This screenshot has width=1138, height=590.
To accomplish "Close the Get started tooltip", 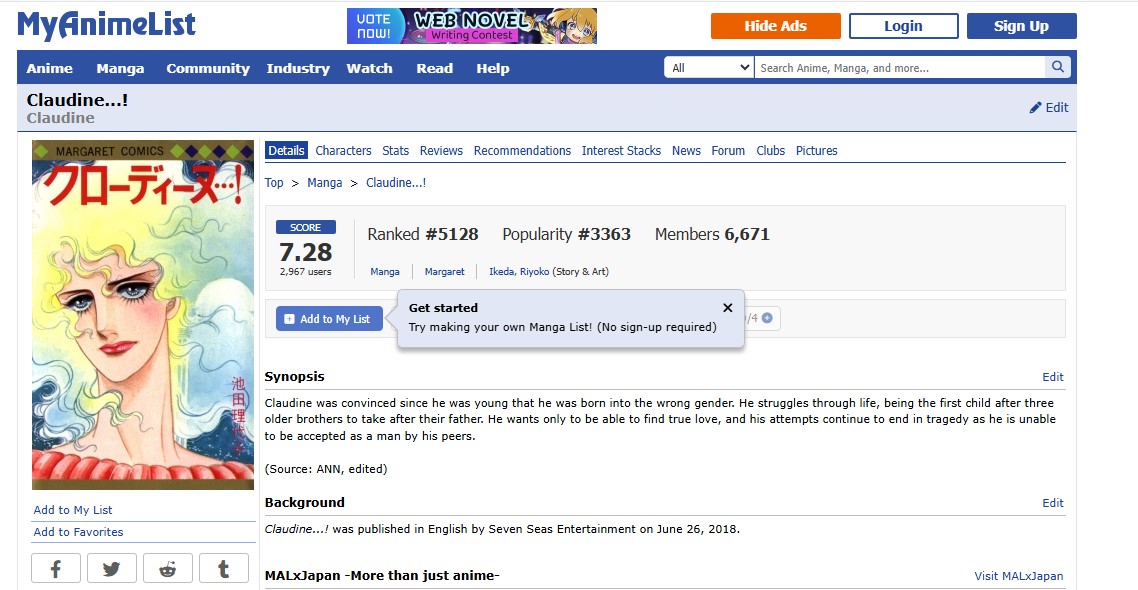I will tap(727, 308).
